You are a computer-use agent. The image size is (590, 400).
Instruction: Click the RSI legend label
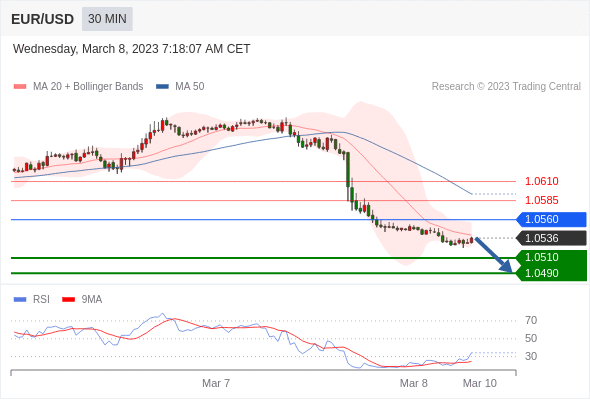coord(41,300)
